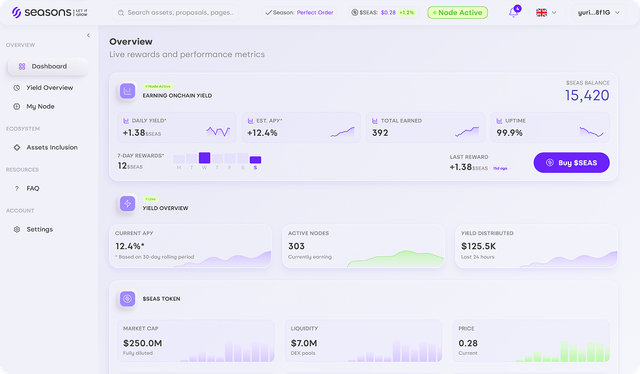Click the Yield Overview lightning icon
The image size is (640, 374).
point(127,203)
